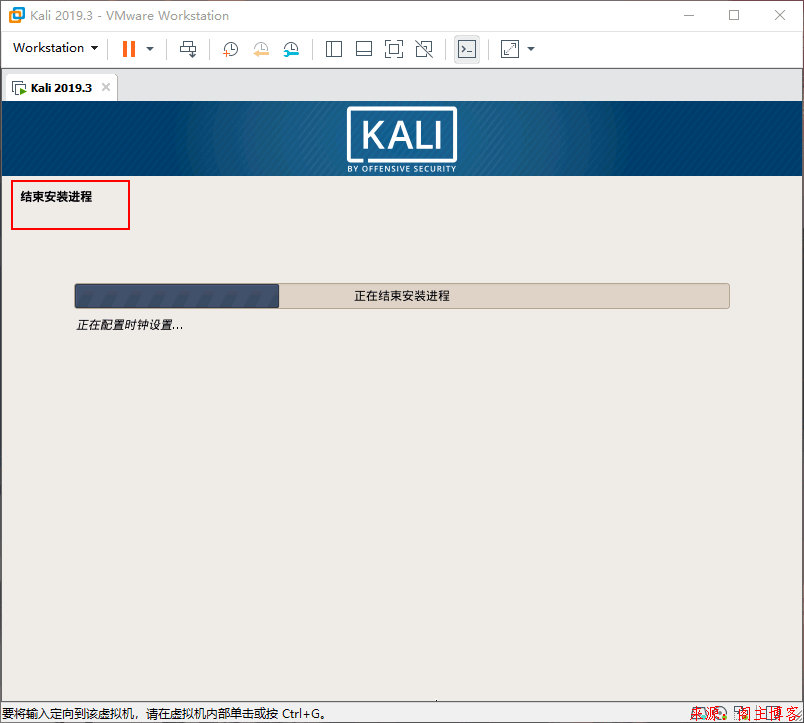Close the Kali 2019.3 tab
The width and height of the screenshot is (804, 723).
point(106,87)
